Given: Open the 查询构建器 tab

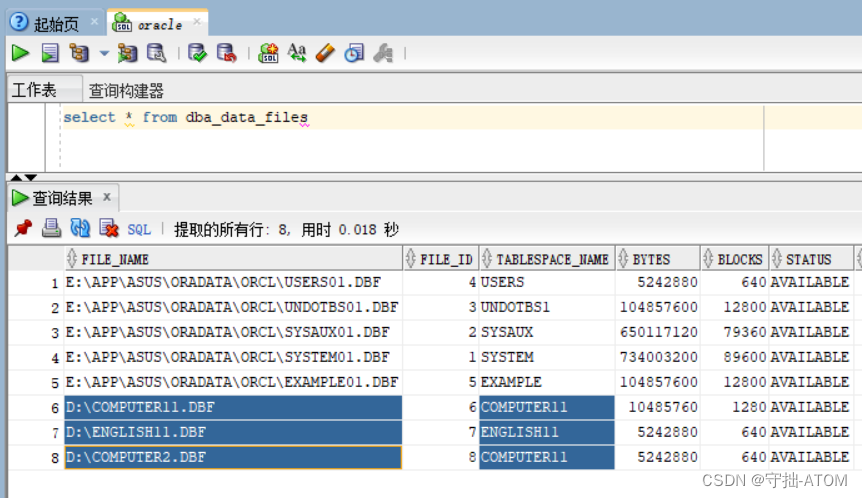Looking at the screenshot, I should 126,91.
